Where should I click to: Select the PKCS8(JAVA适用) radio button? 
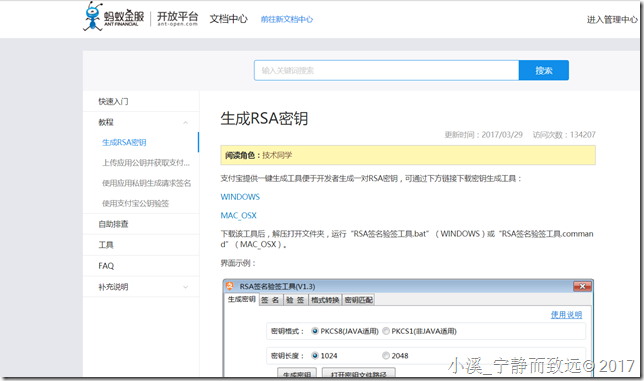[x=315, y=331]
